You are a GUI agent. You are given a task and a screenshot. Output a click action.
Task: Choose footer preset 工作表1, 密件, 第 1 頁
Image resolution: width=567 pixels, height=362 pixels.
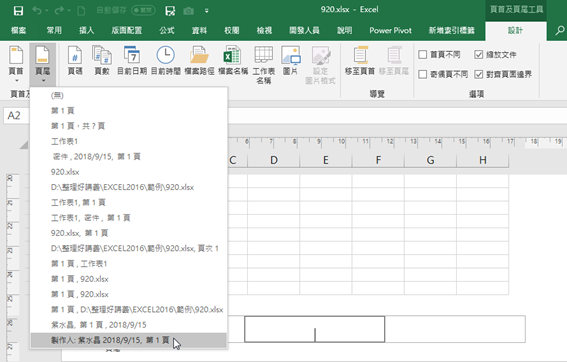tap(129, 218)
